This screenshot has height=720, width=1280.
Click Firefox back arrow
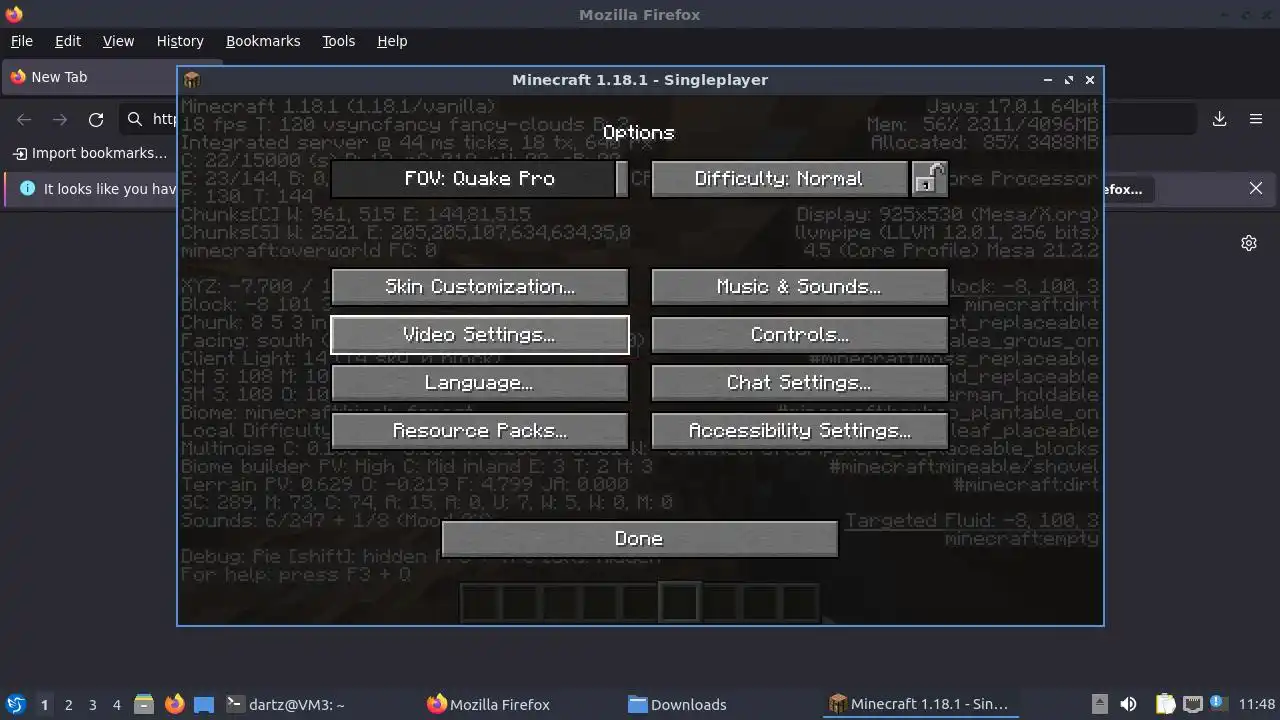24,120
